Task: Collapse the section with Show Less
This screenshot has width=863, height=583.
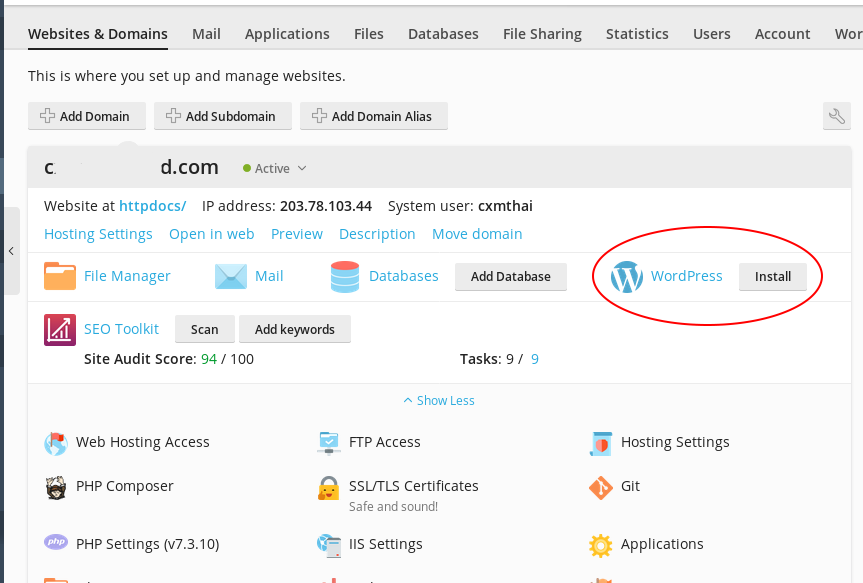Action: tap(439, 400)
